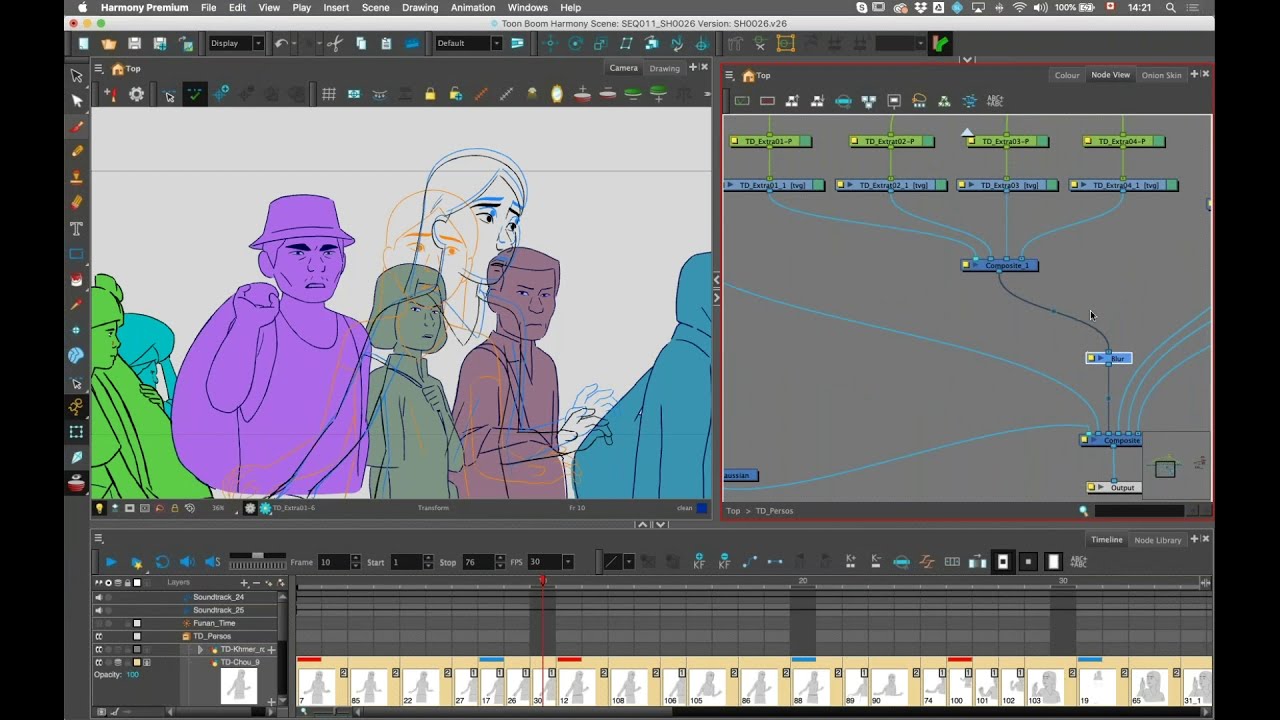Click the ABC rename icon in Node View toolbar

[995, 101]
